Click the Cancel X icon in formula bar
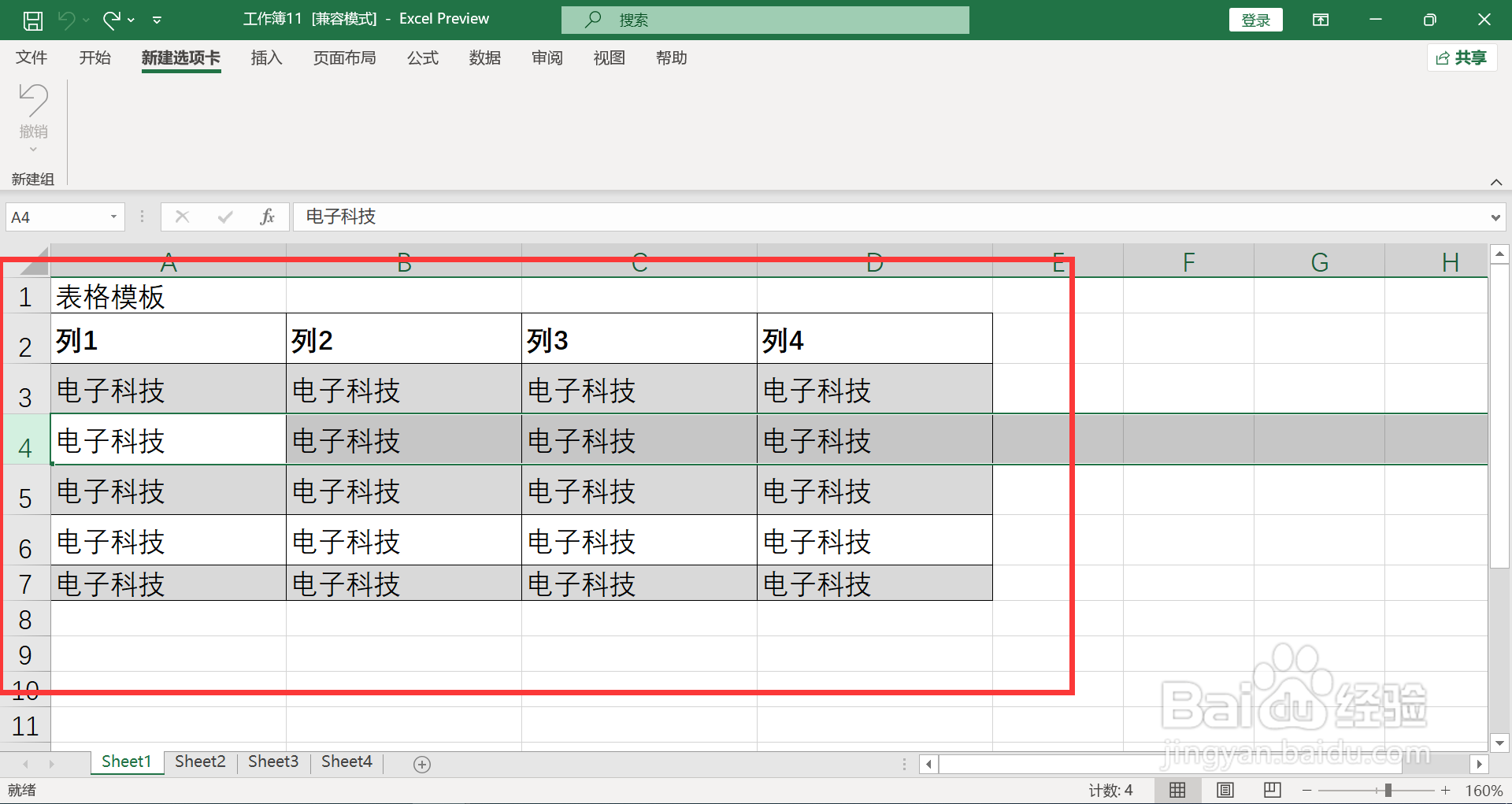Image resolution: width=1512 pixels, height=804 pixels. (182, 217)
